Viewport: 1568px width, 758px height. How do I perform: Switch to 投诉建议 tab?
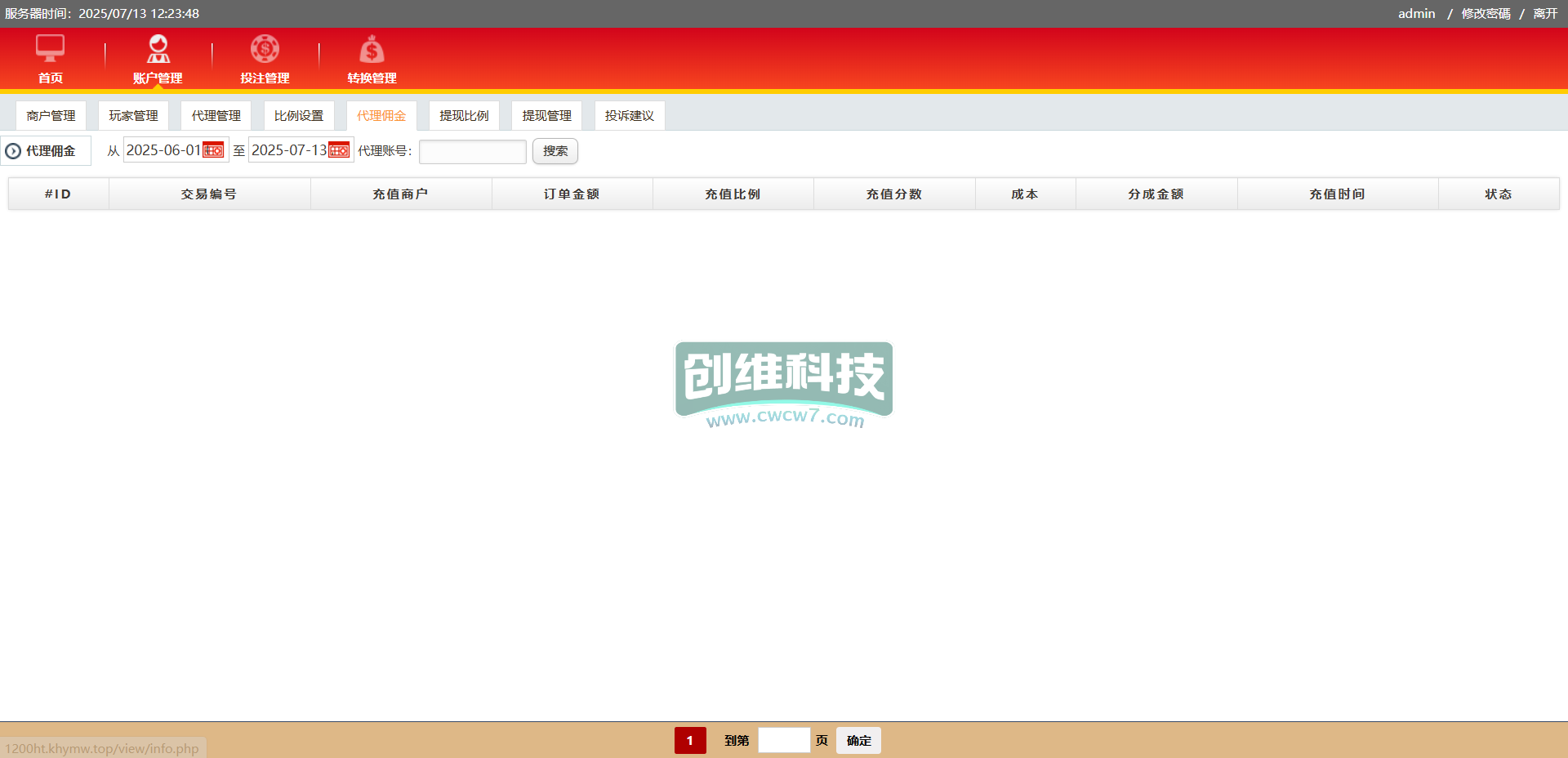click(x=630, y=116)
